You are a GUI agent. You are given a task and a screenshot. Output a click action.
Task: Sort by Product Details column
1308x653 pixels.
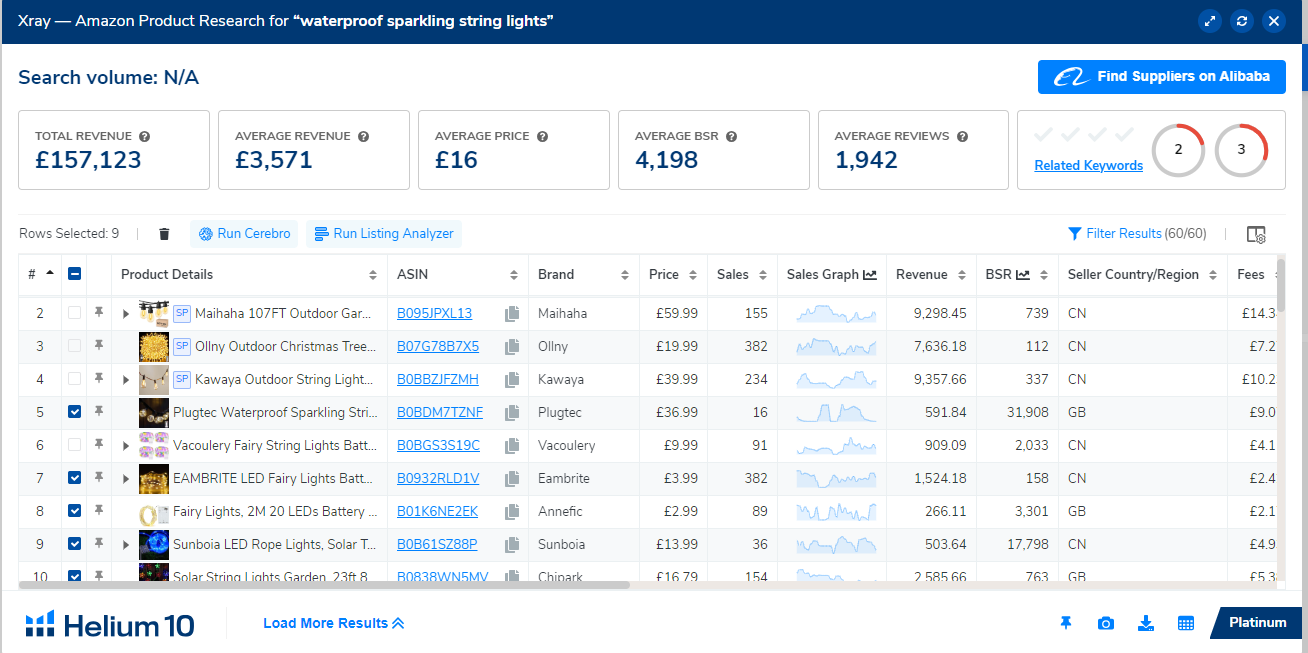(249, 275)
